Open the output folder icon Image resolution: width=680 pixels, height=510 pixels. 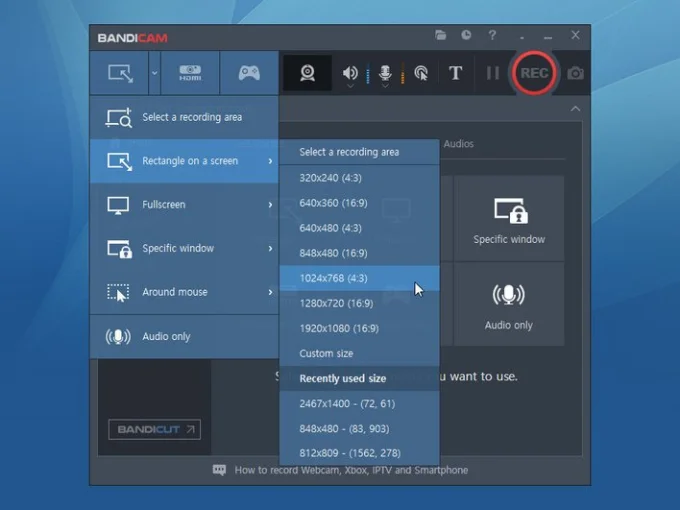(x=441, y=35)
